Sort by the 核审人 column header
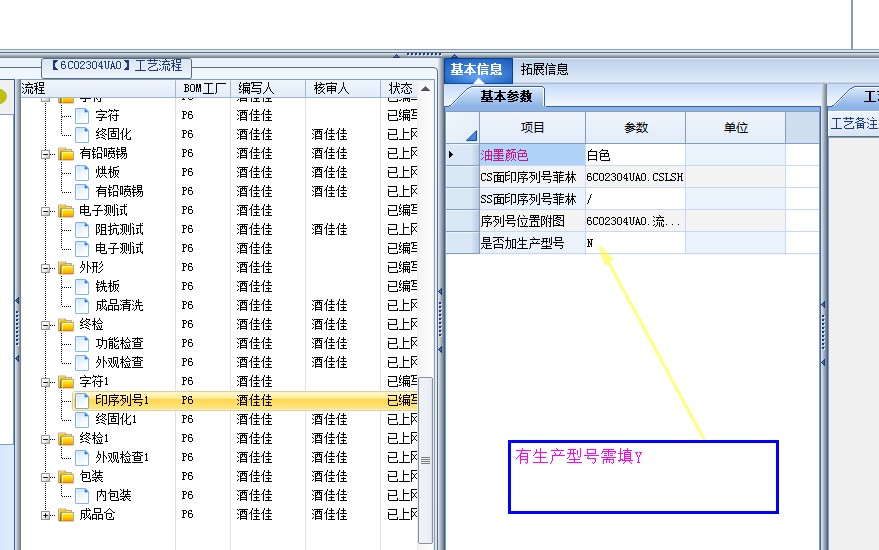Image resolution: width=879 pixels, height=550 pixels. click(x=343, y=89)
